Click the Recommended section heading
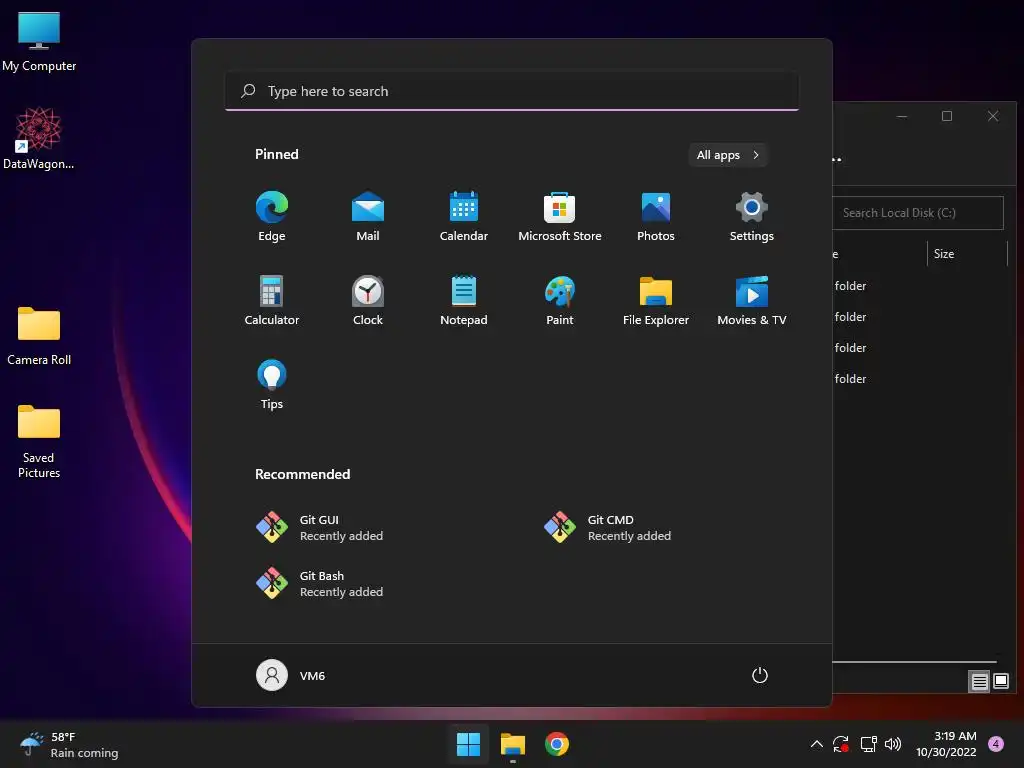 [x=302, y=474]
